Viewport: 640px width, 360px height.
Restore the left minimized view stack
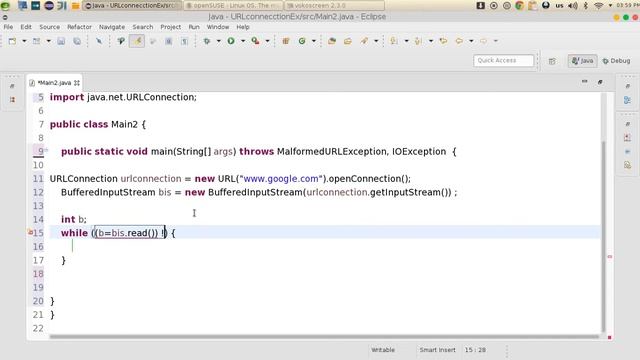tap(12, 86)
